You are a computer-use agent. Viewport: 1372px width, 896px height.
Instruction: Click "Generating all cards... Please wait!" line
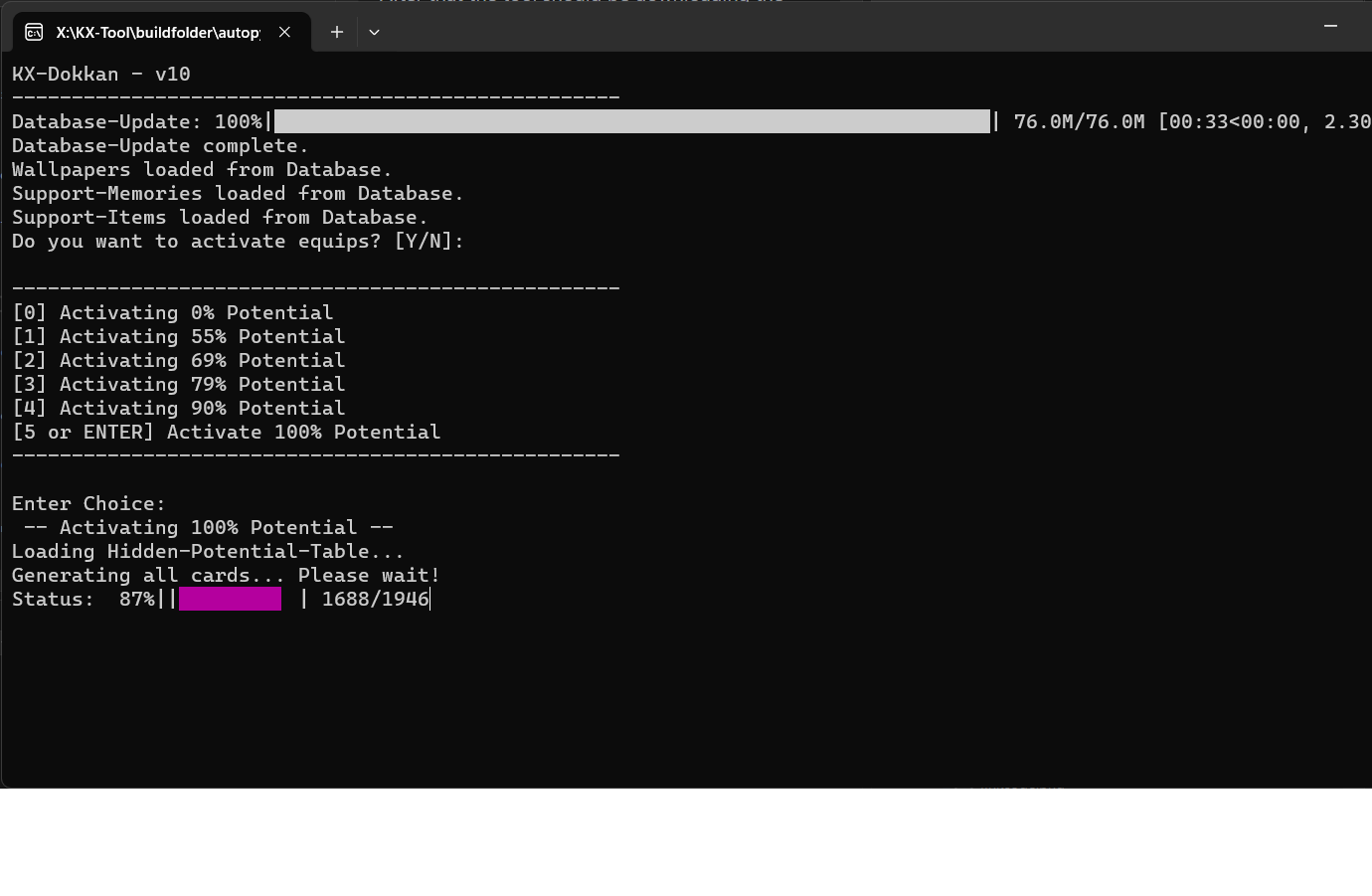pos(226,575)
